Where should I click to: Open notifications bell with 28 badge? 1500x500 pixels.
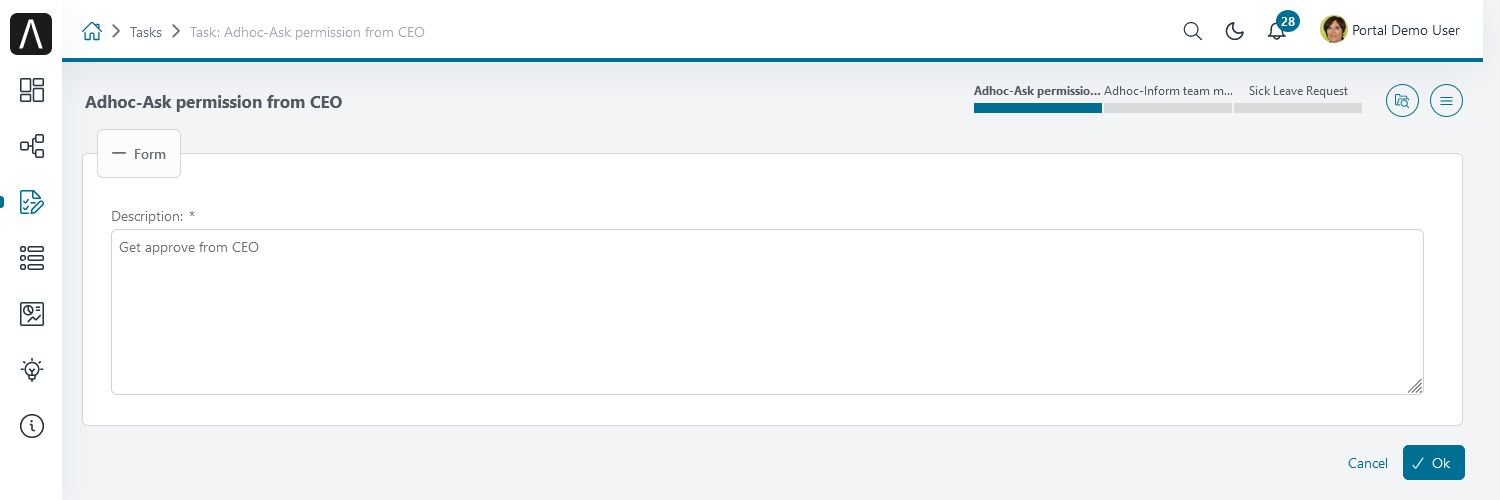(x=1277, y=31)
